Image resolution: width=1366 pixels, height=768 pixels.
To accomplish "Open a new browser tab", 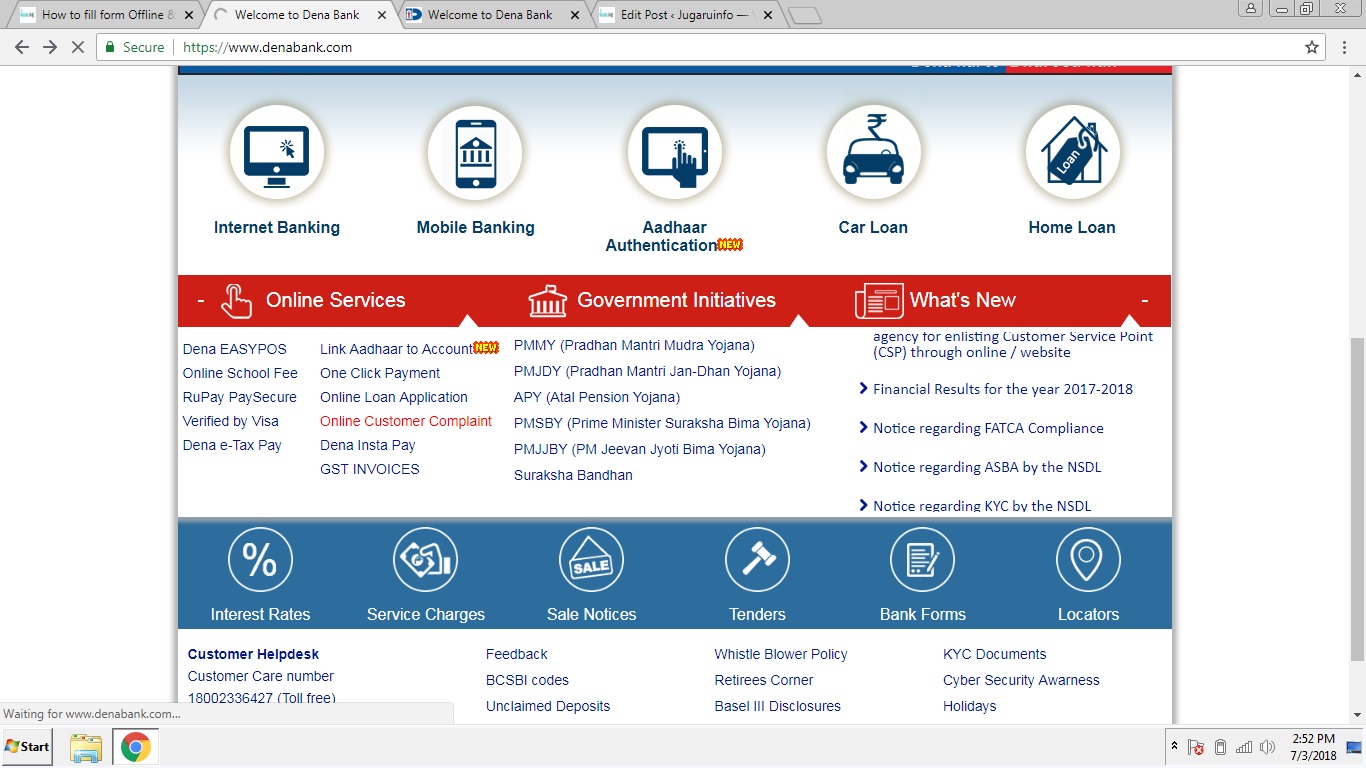I will 804,15.
